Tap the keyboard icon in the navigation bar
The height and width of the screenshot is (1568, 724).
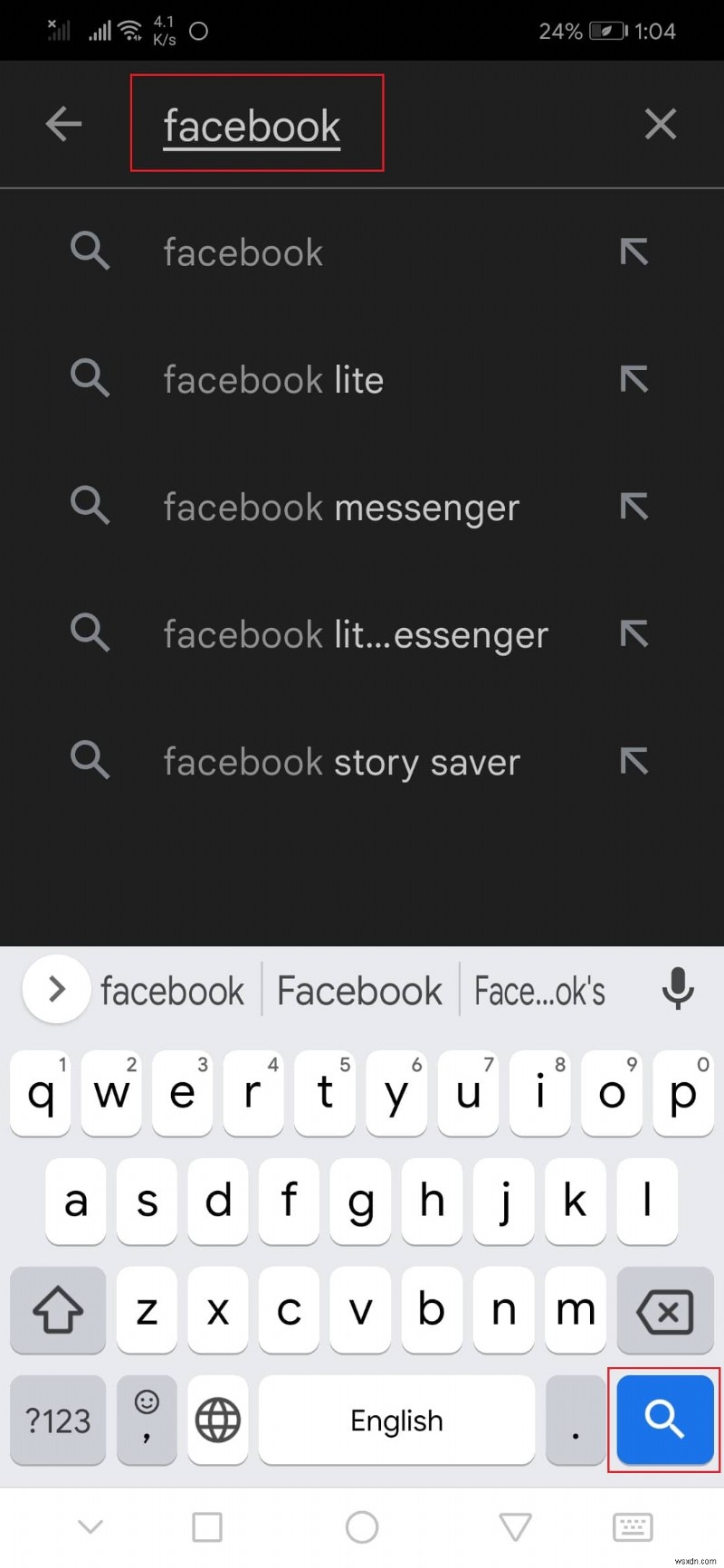click(633, 1526)
